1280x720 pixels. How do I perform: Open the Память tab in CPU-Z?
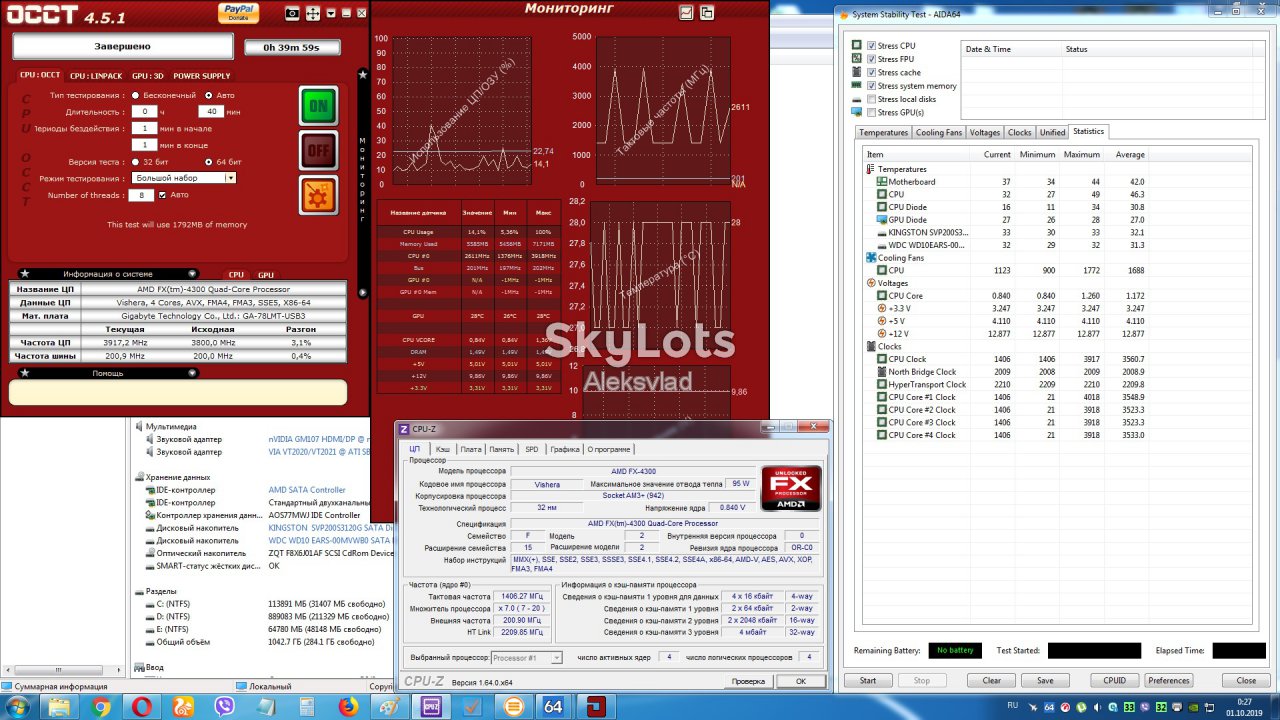click(x=502, y=450)
